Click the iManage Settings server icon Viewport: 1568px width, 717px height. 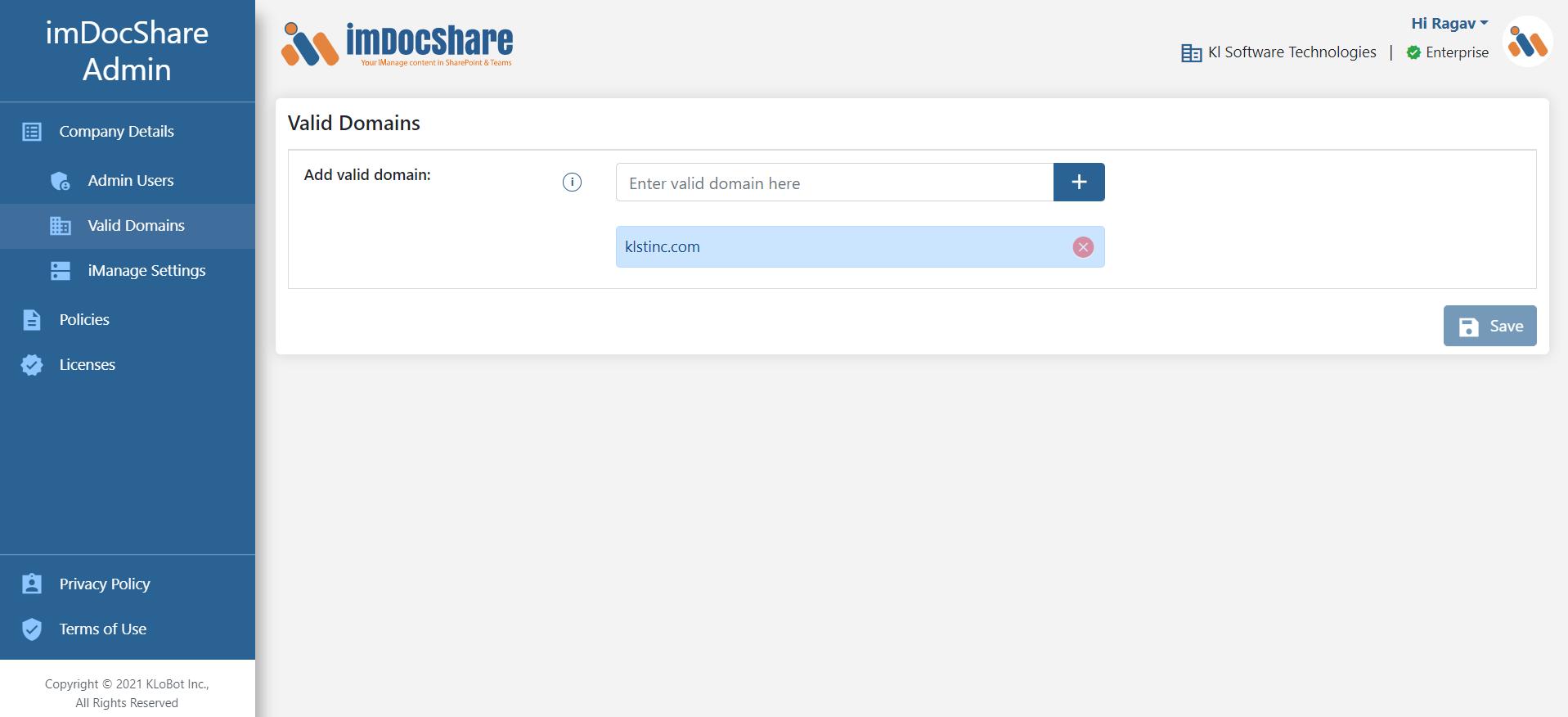(61, 271)
